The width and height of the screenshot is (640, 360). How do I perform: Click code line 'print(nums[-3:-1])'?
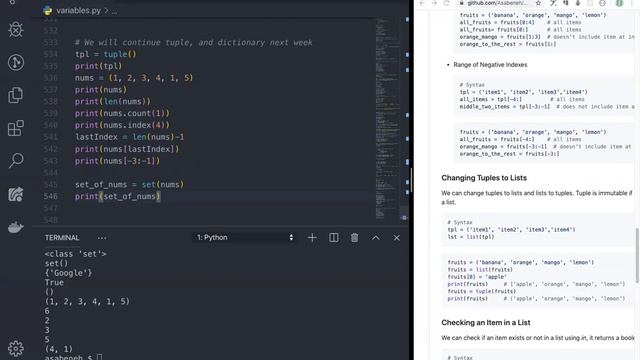pos(118,161)
